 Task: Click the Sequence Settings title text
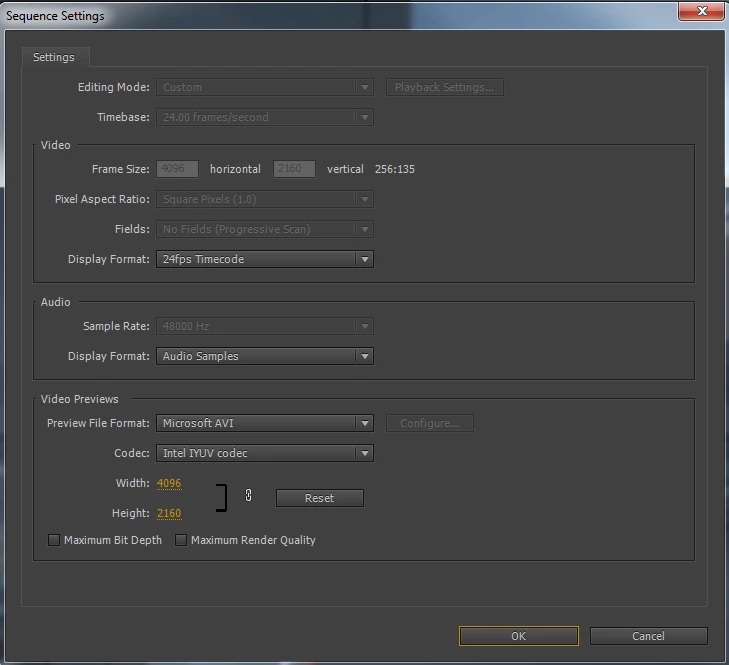click(55, 16)
